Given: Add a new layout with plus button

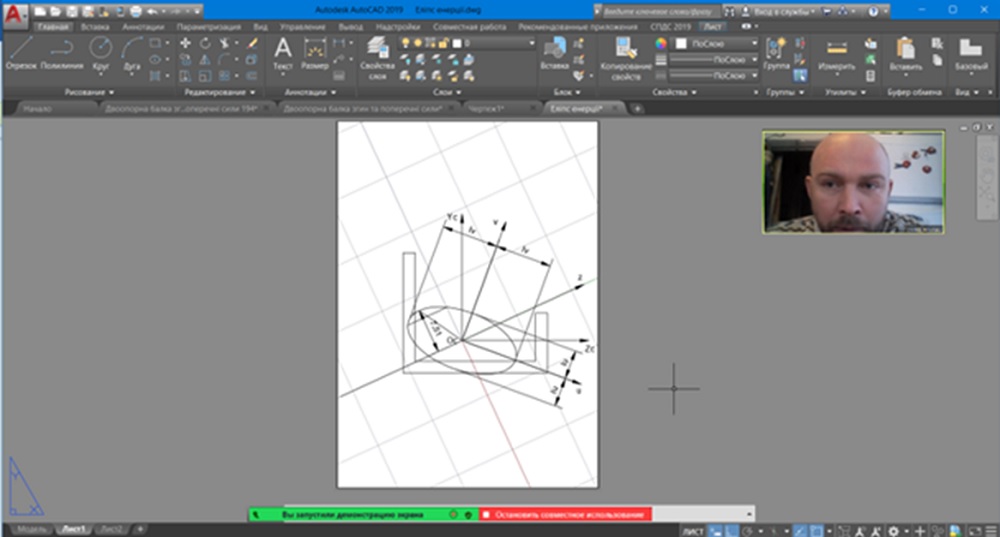Looking at the screenshot, I should [140, 529].
